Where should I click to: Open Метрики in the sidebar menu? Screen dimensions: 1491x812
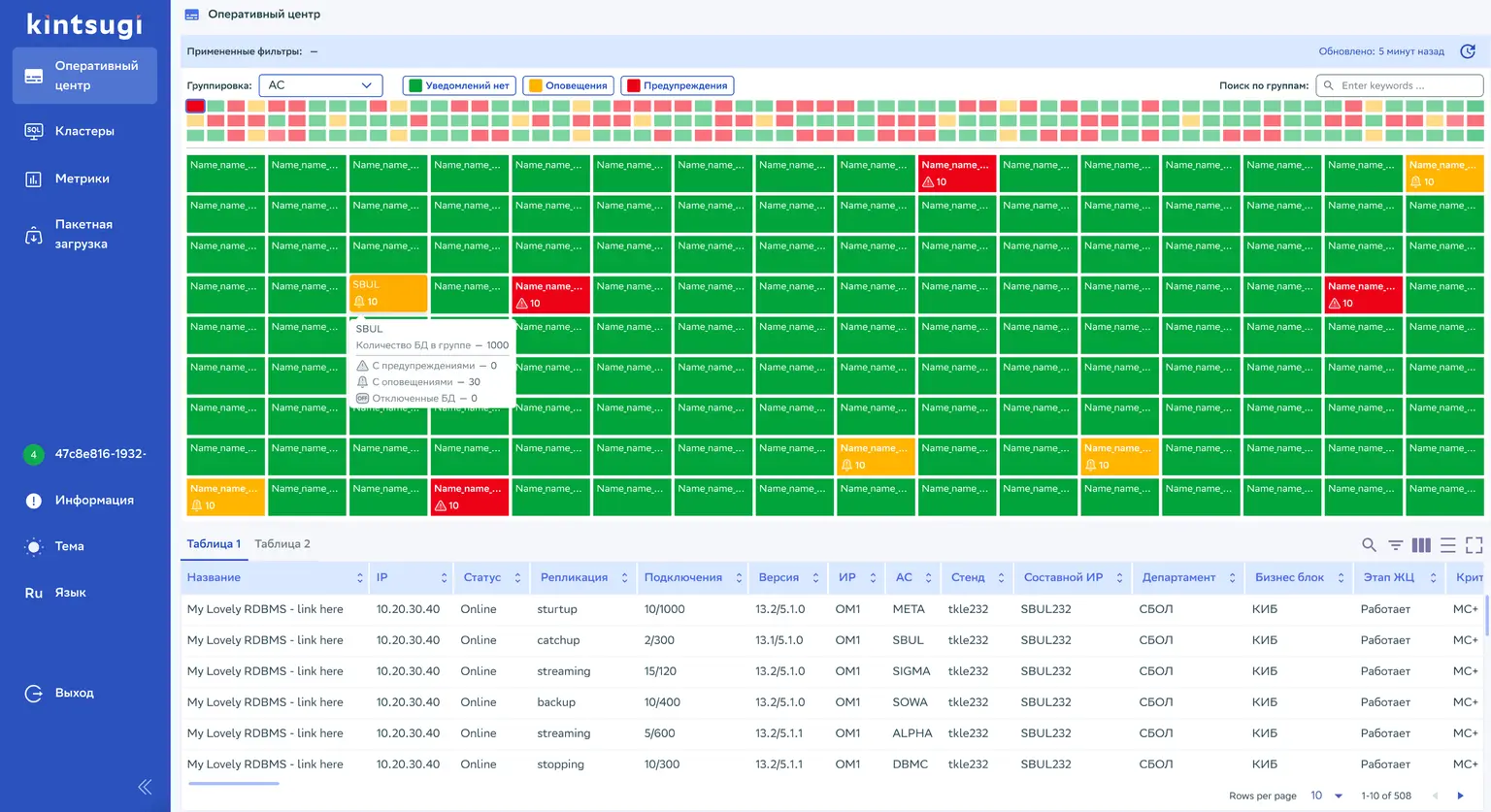coord(83,179)
